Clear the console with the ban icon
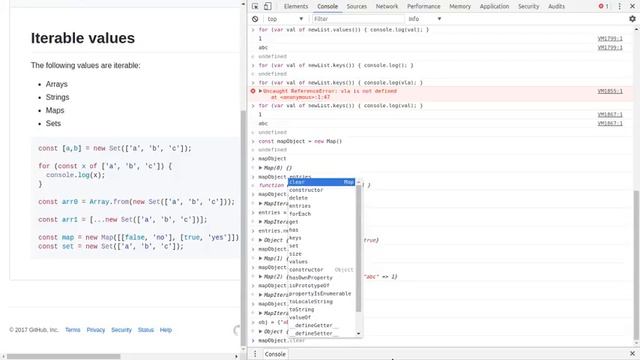The height and width of the screenshot is (360, 640). click(255, 19)
